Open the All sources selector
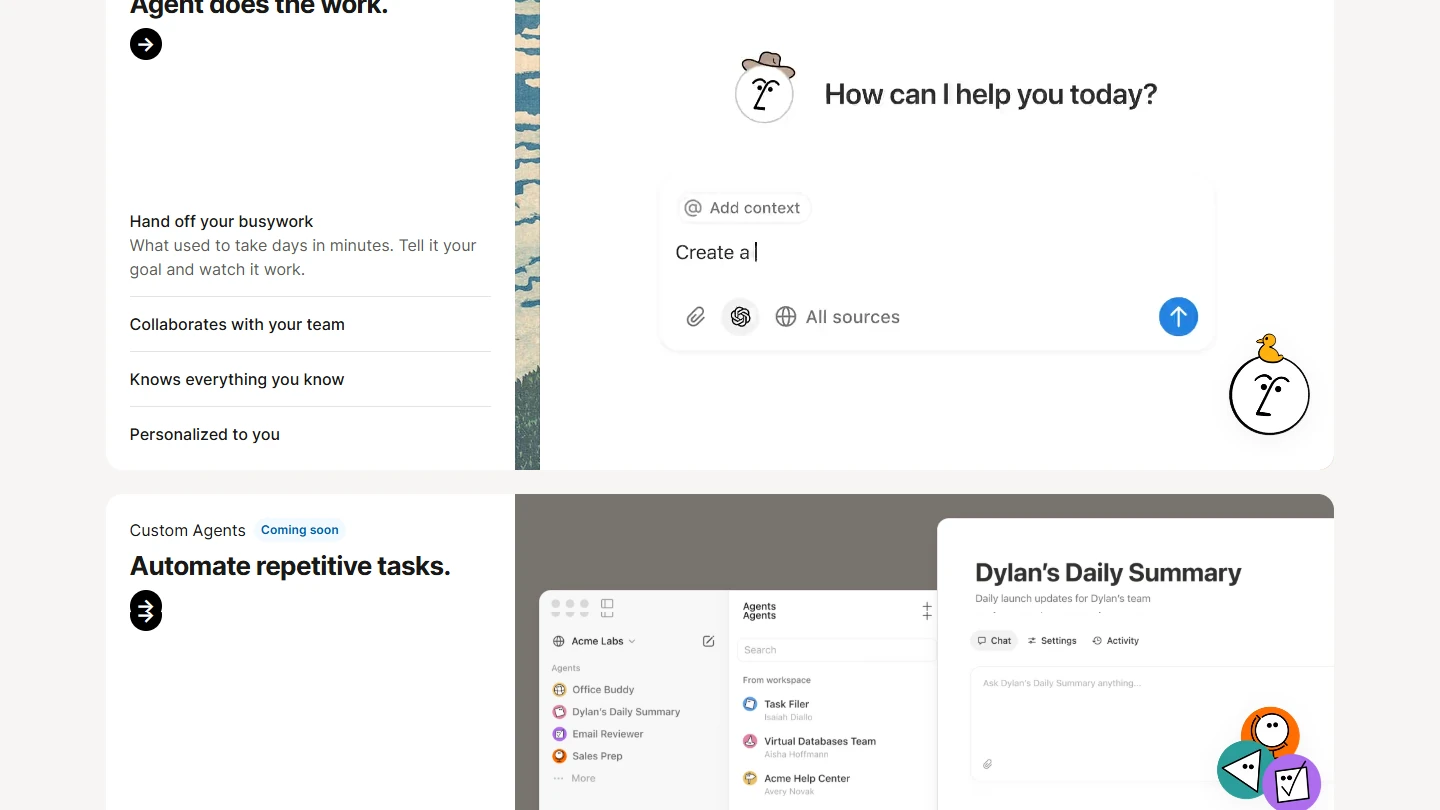Screen dimensions: 1440x810 click(838, 317)
